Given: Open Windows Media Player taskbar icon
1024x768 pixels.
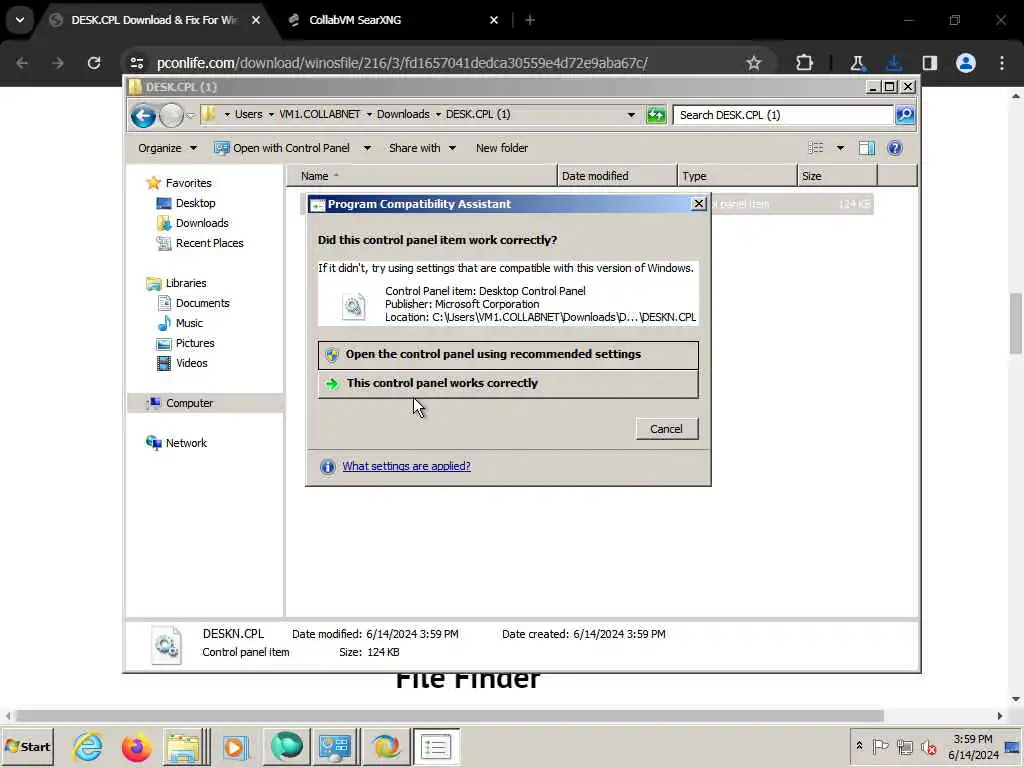Looking at the screenshot, I should [x=236, y=746].
